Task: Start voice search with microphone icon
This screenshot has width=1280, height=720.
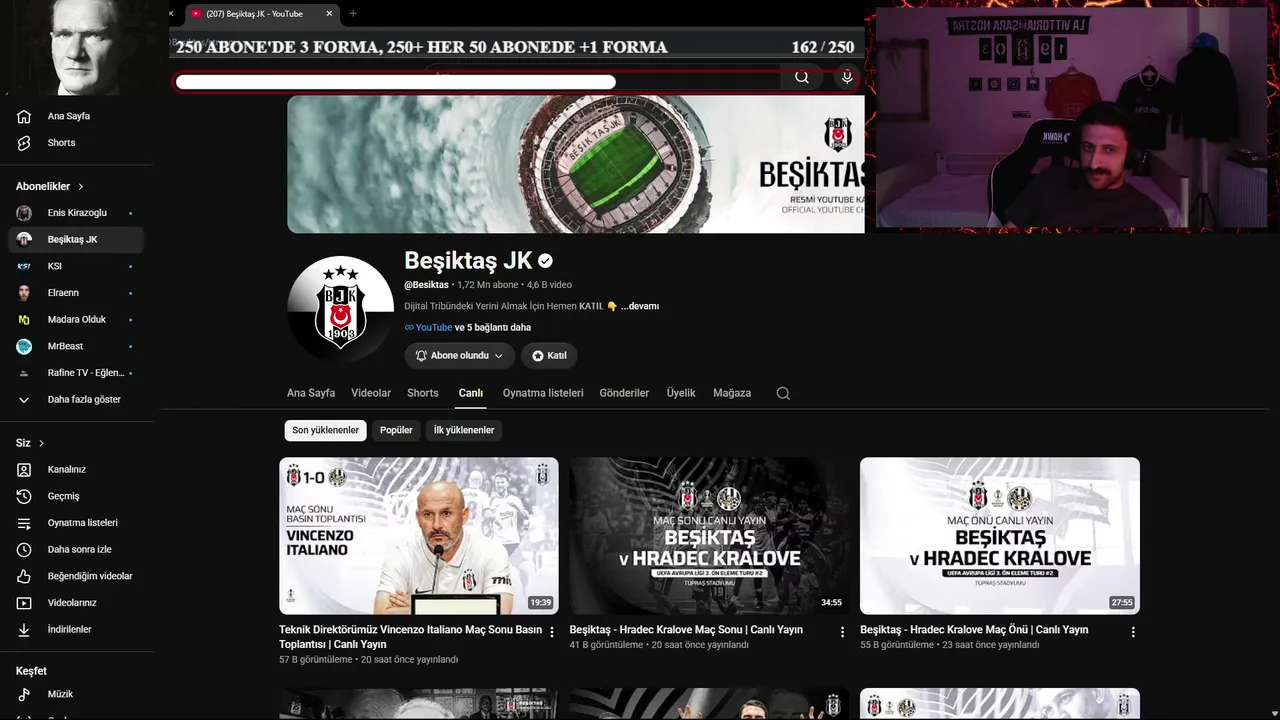Action: (847, 77)
